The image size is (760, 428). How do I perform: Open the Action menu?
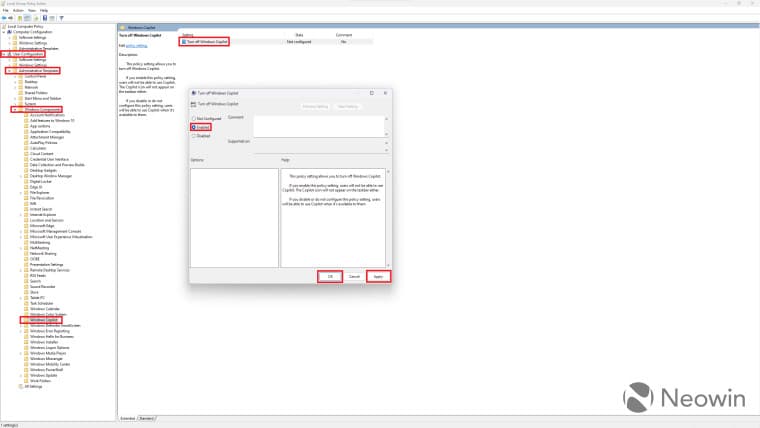coord(19,10)
